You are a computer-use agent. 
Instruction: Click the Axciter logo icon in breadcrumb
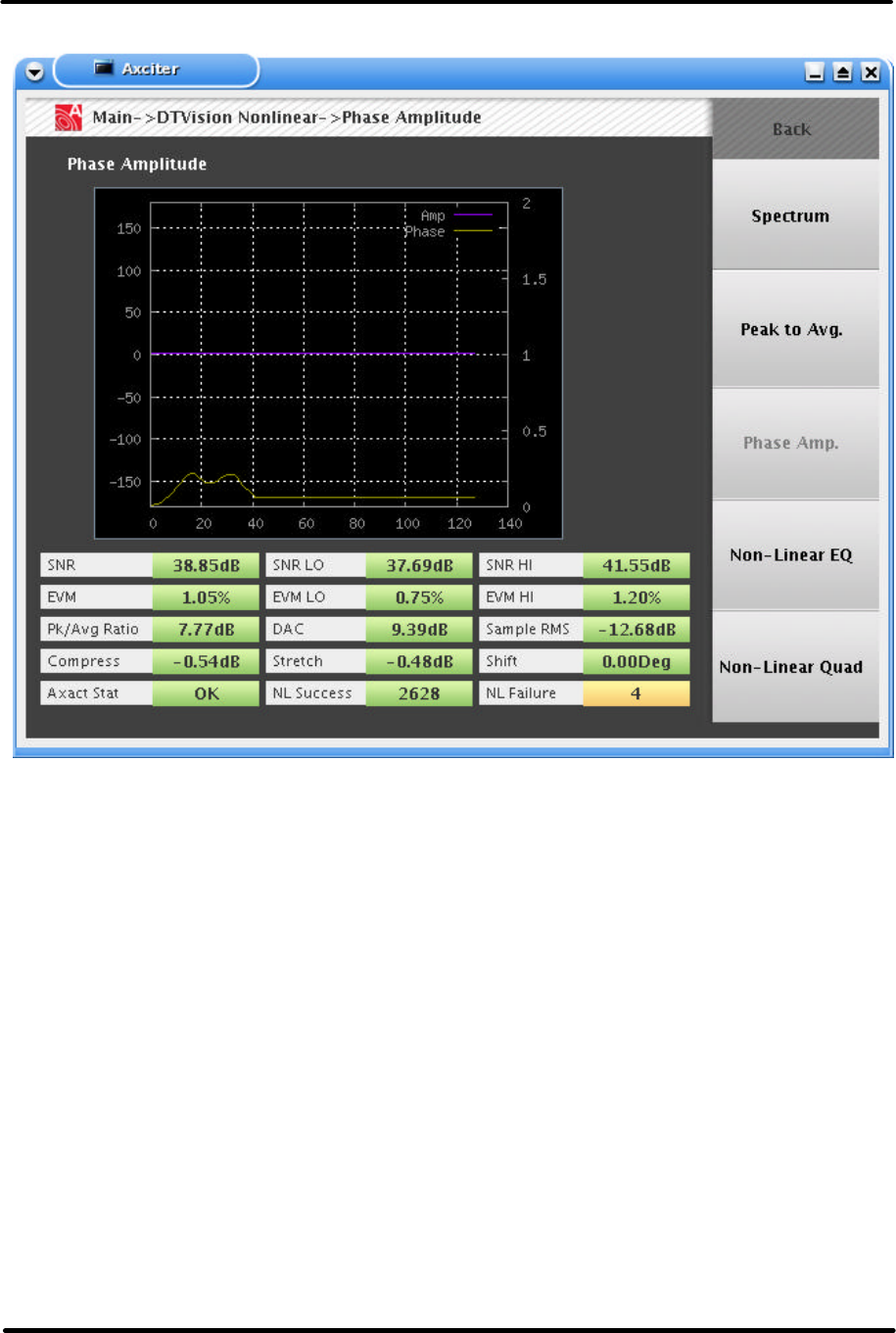pyautogui.click(x=69, y=118)
